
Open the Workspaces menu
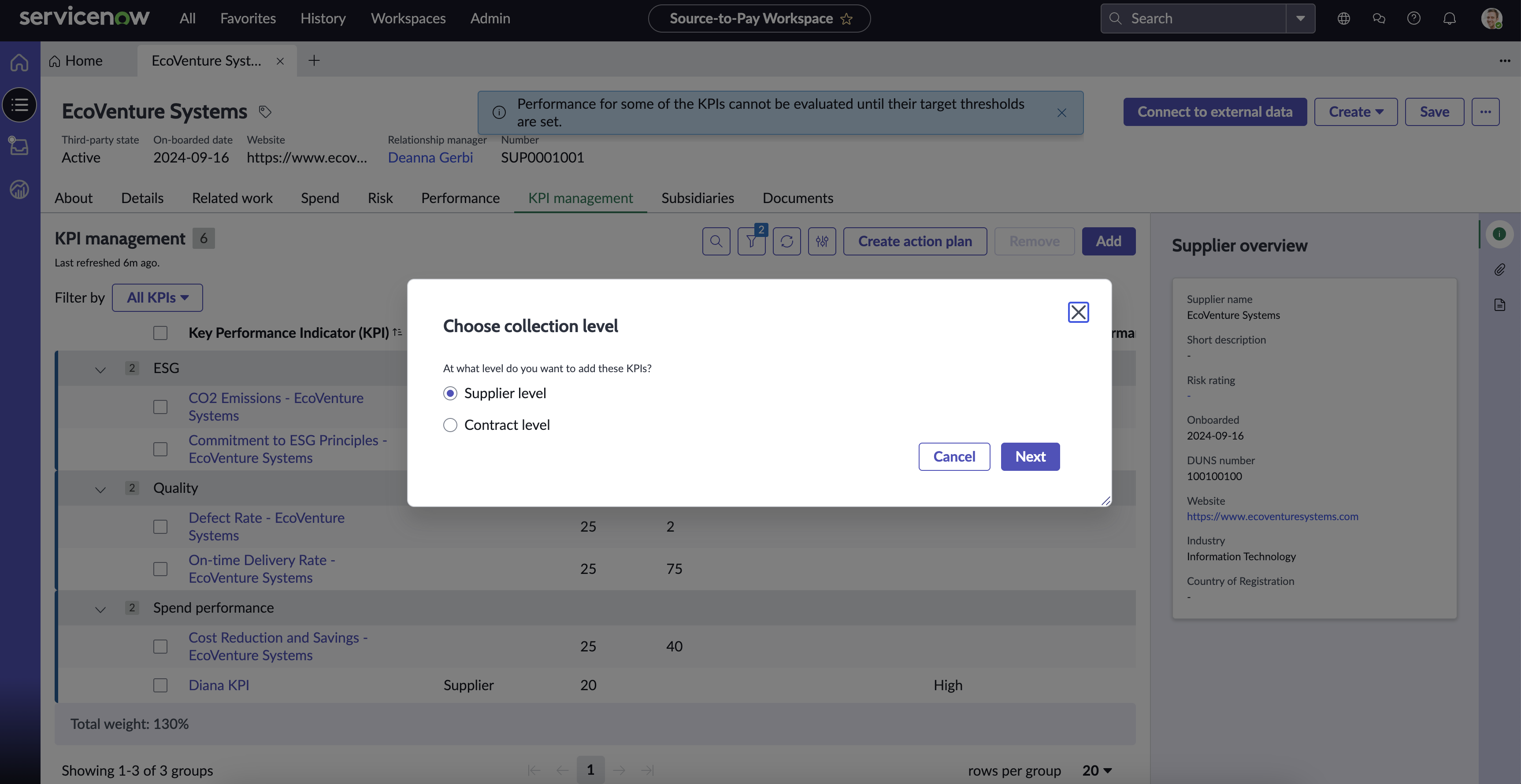pyautogui.click(x=408, y=18)
